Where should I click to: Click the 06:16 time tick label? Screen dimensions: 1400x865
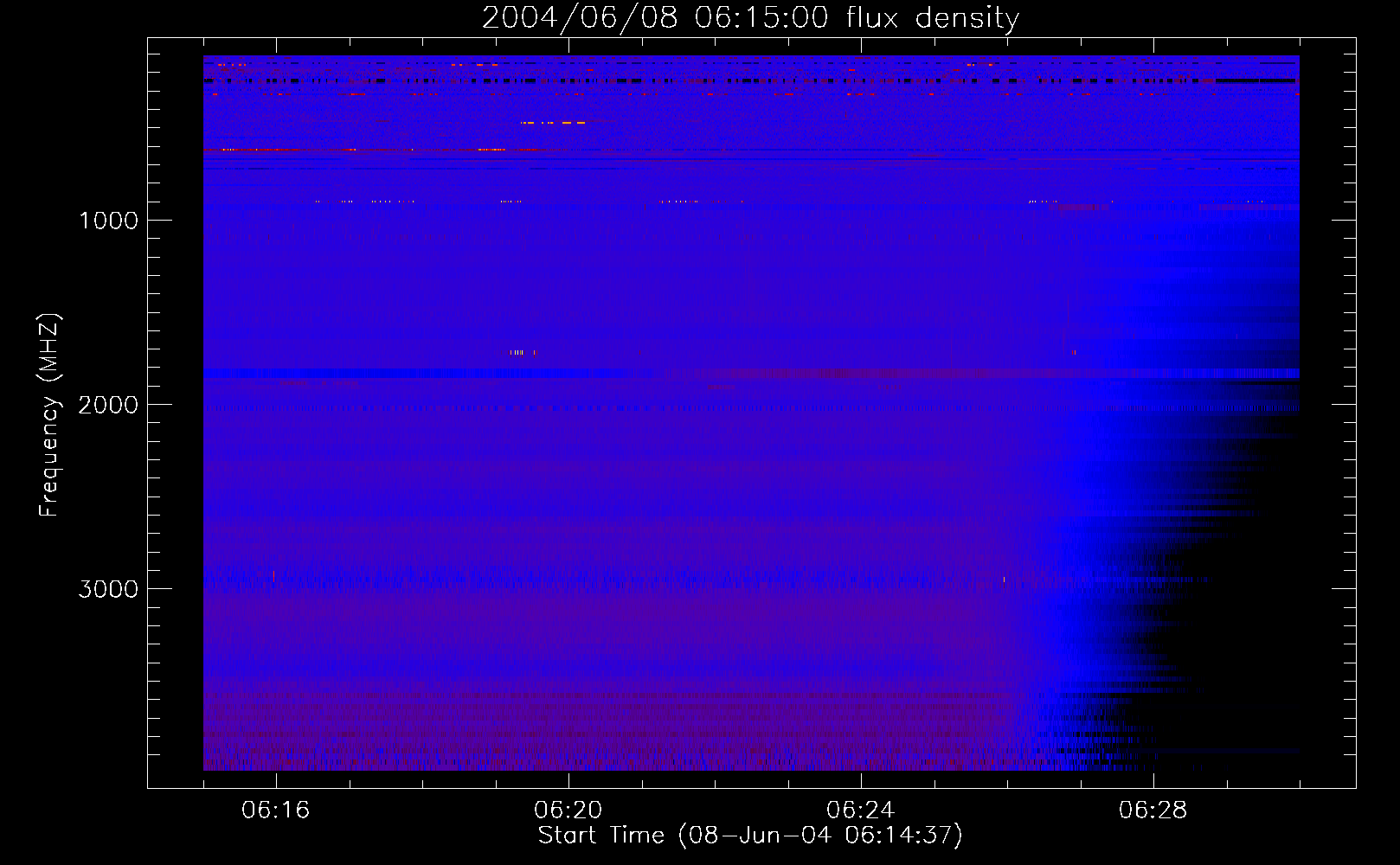click(x=276, y=811)
